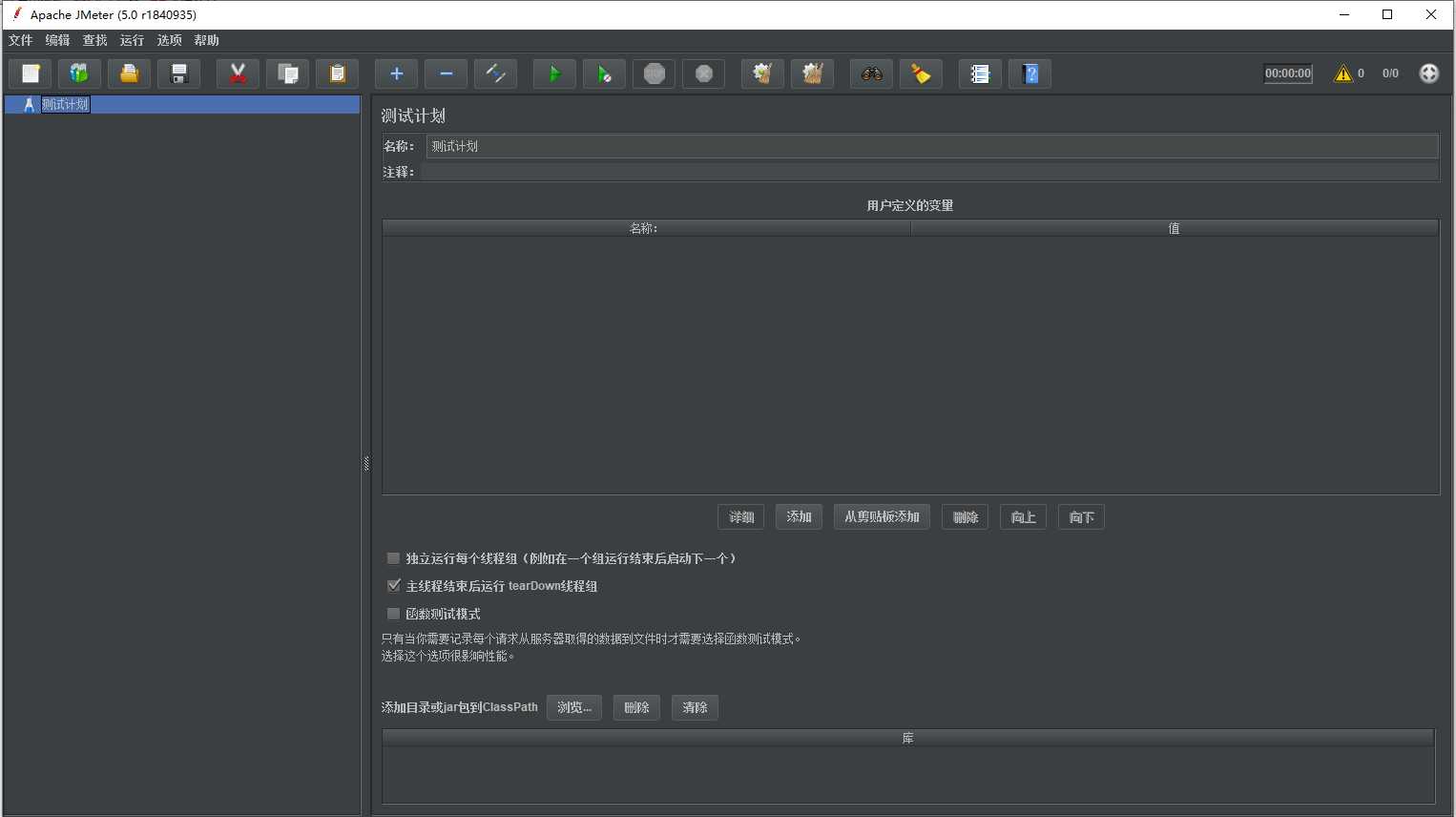Click the JMeter feather logo in the title bar
The image size is (1456, 817).
(x=16, y=13)
